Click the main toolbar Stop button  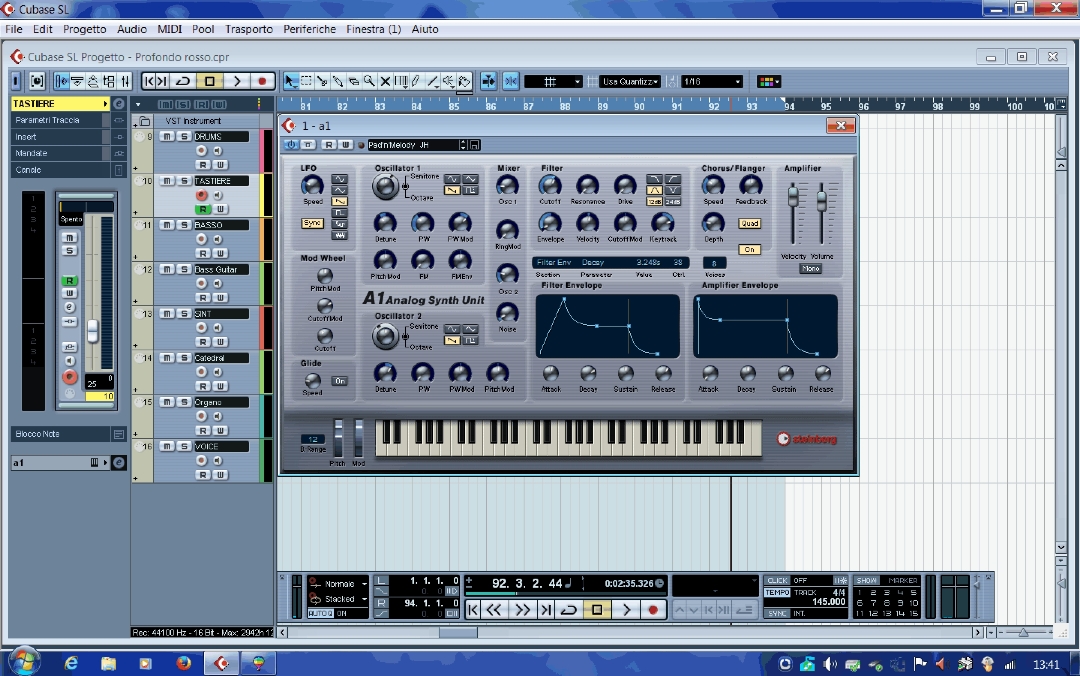tap(209, 81)
